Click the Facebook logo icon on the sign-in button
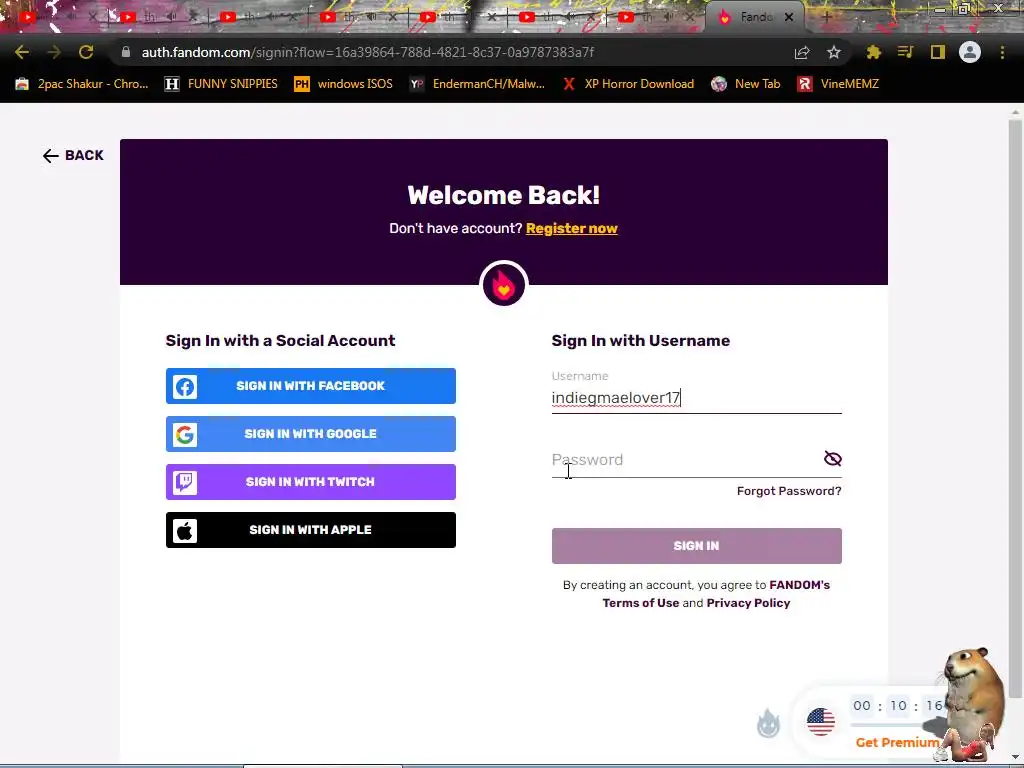 (185, 387)
